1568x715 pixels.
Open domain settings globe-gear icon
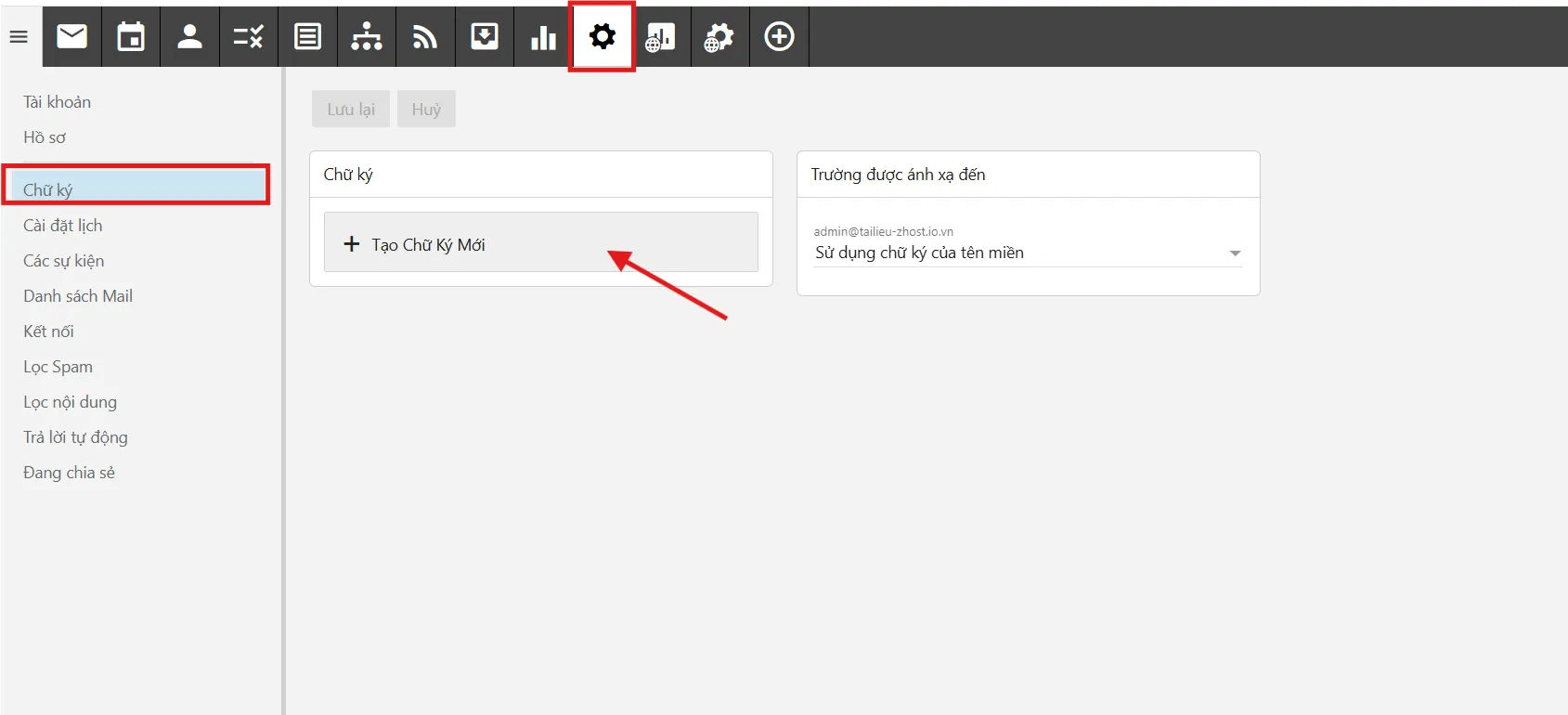(719, 37)
